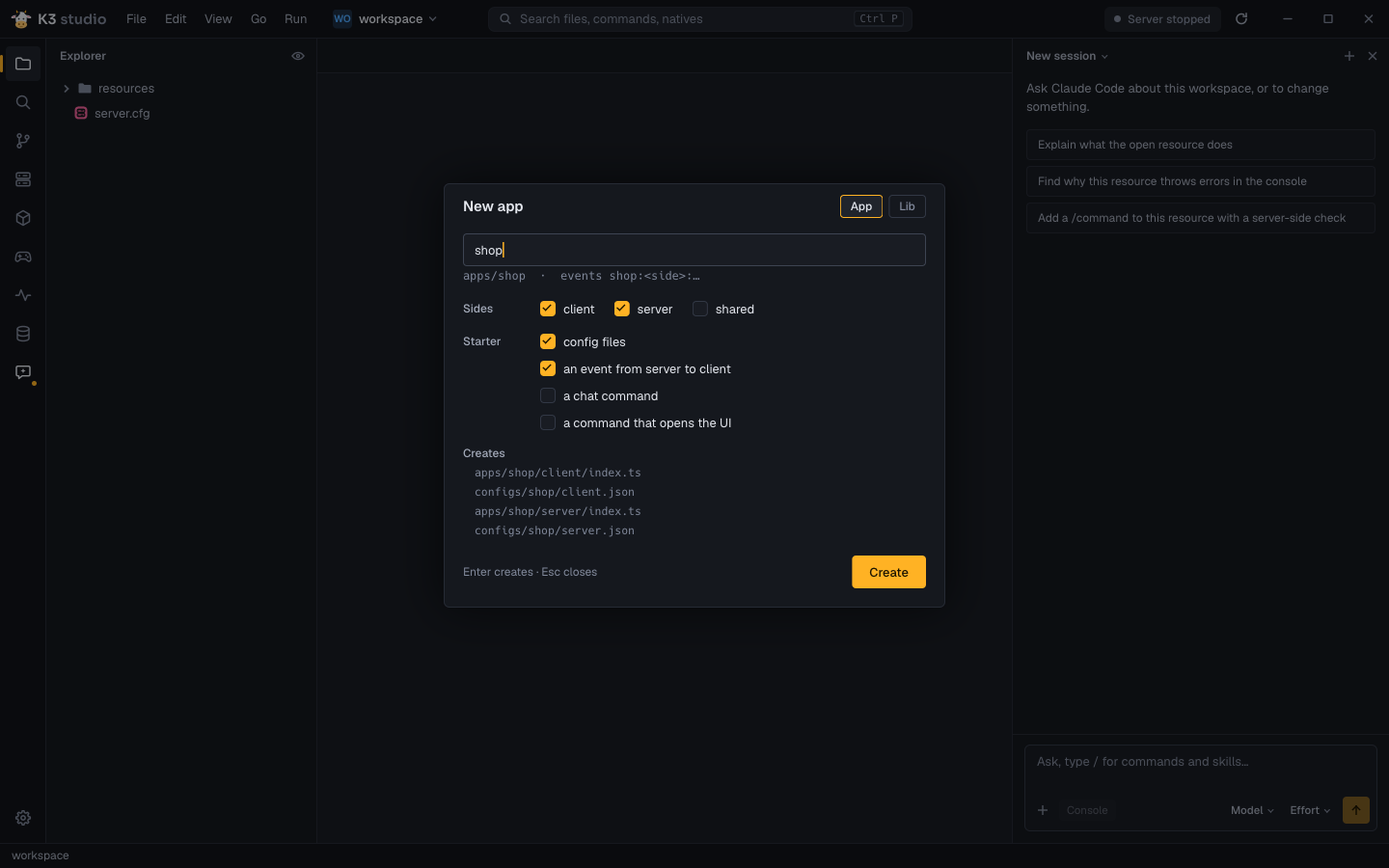The height and width of the screenshot is (868, 1389).
Task: Uncheck an event from server to client
Action: [548, 368]
